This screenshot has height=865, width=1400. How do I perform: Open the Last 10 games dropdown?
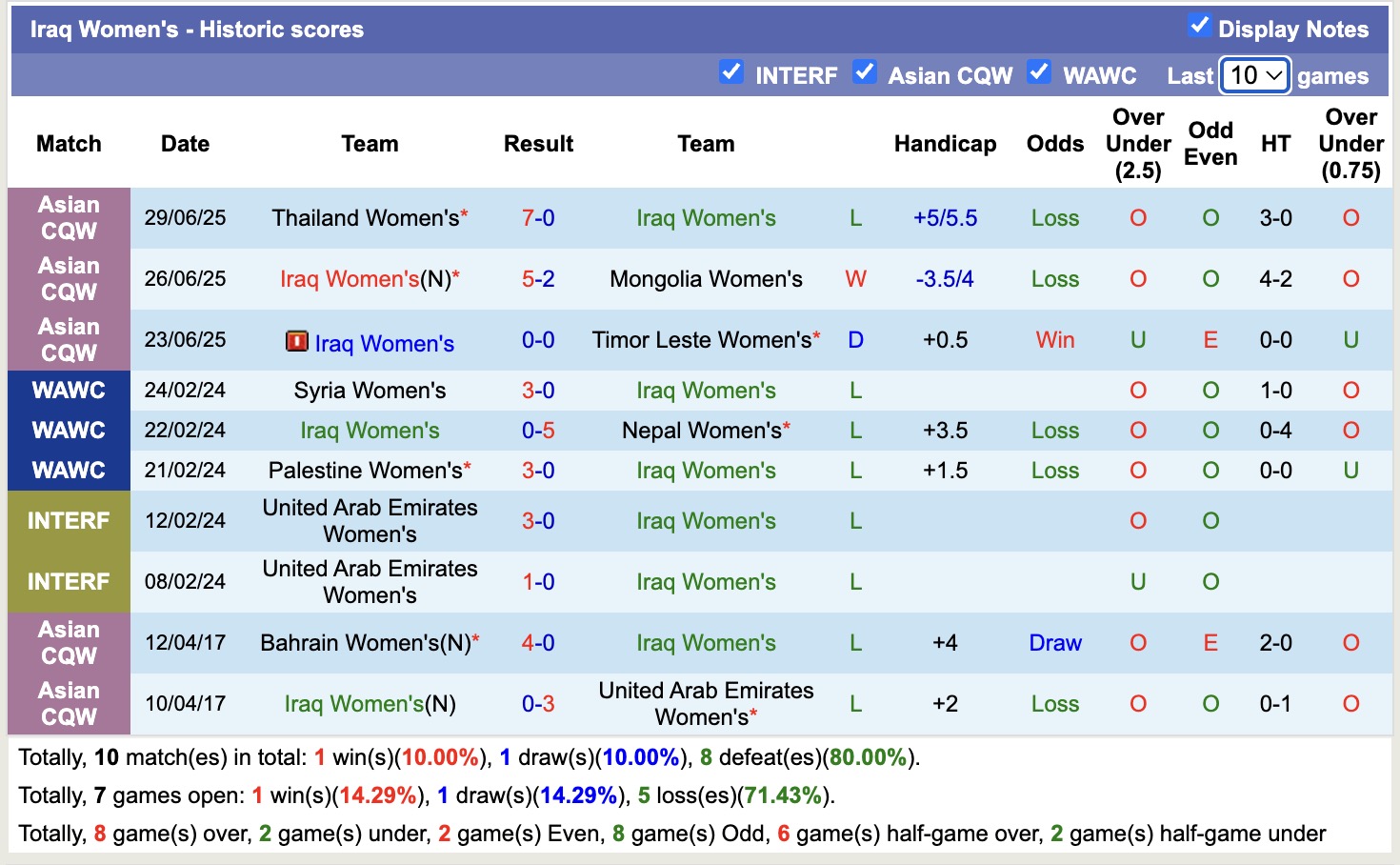[x=1255, y=75]
